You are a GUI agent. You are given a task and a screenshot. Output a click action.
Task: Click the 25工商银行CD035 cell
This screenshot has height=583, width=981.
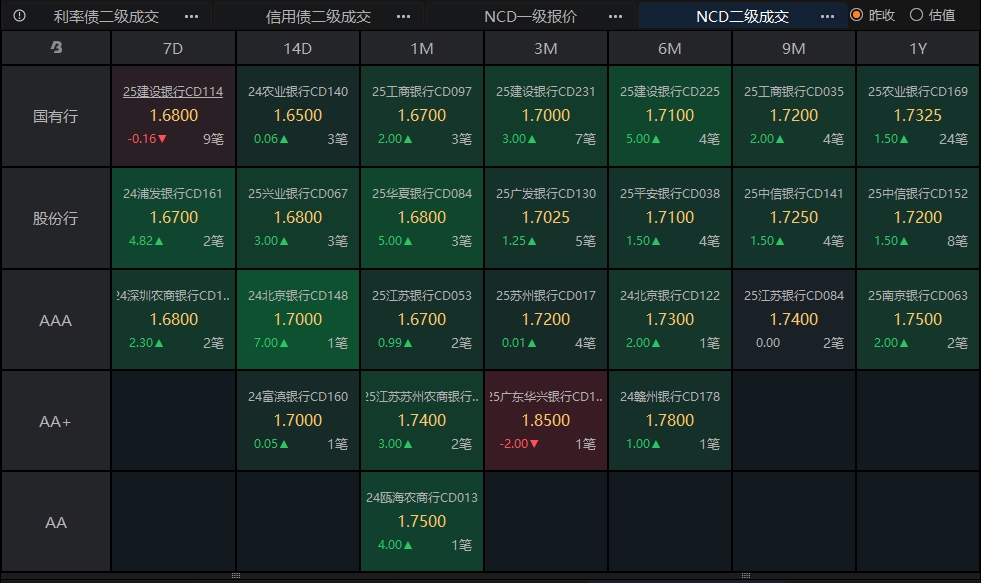[793, 116]
